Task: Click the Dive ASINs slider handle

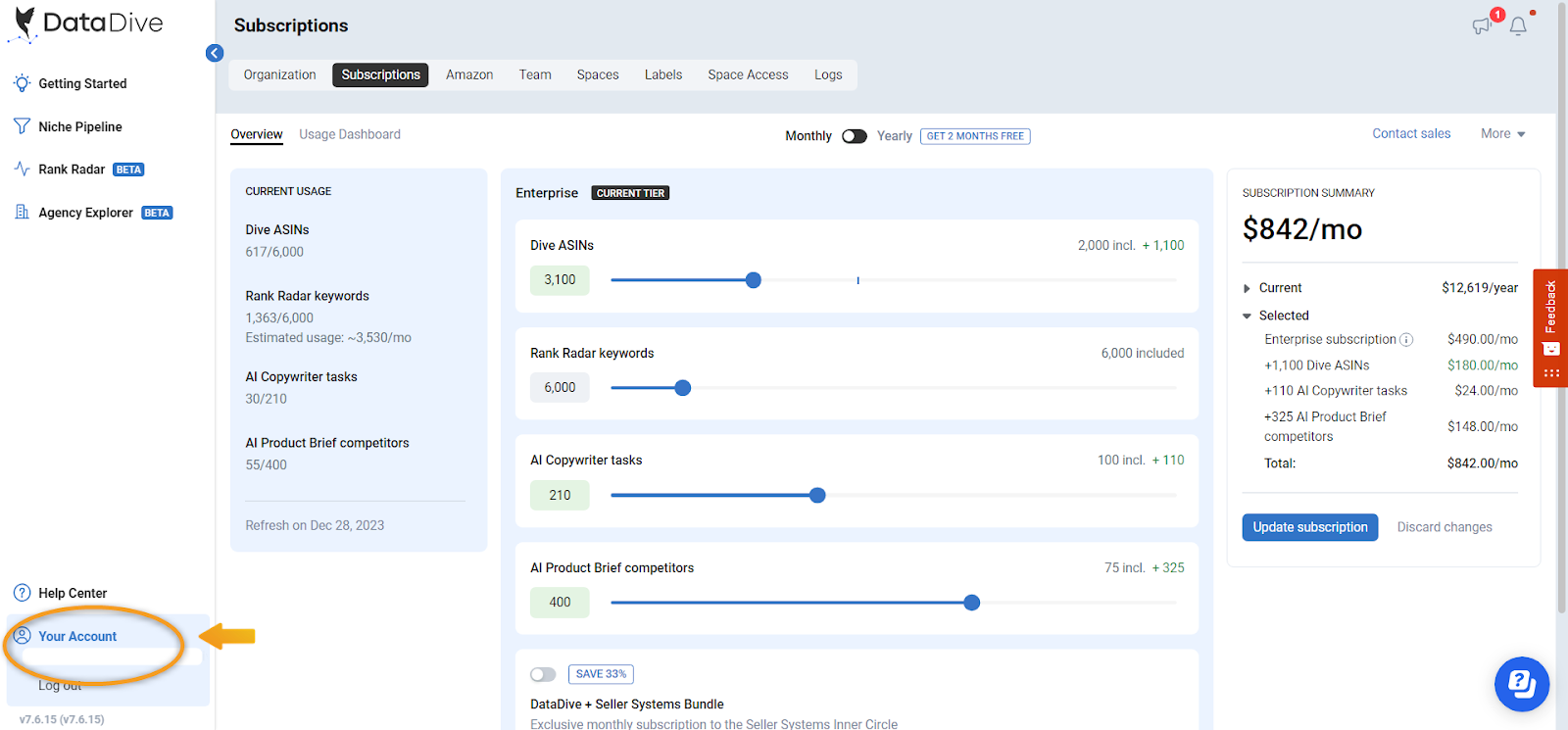Action: tap(753, 280)
